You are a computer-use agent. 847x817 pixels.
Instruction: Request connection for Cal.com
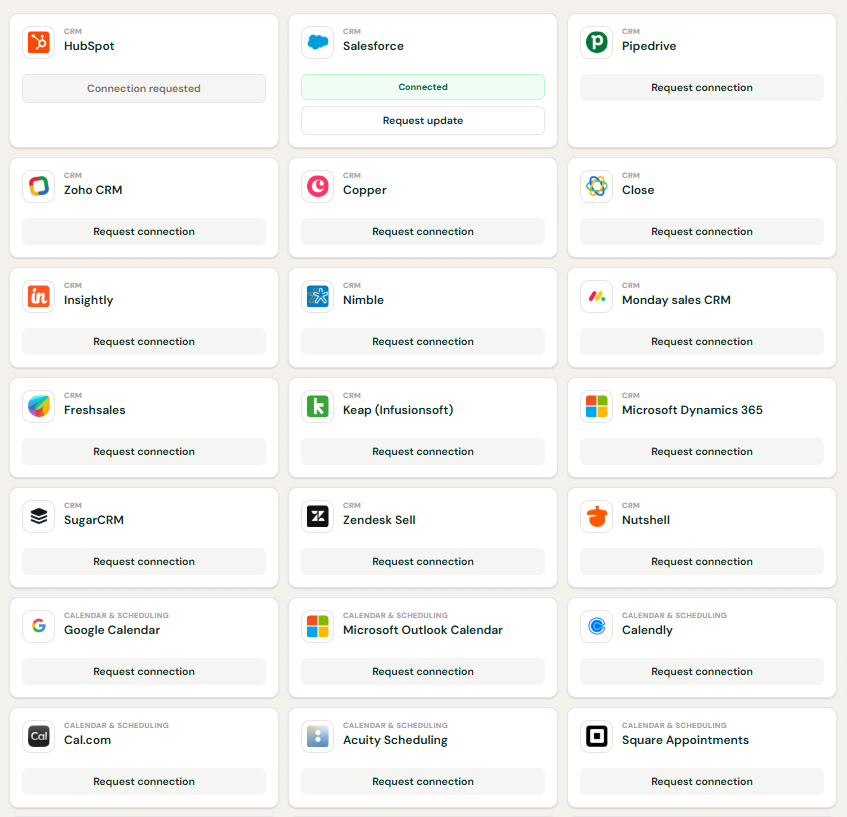click(x=144, y=781)
